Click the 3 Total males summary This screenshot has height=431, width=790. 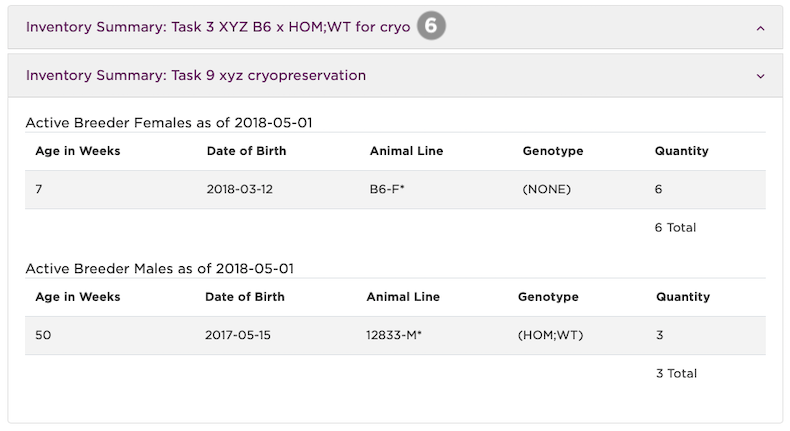pos(676,373)
